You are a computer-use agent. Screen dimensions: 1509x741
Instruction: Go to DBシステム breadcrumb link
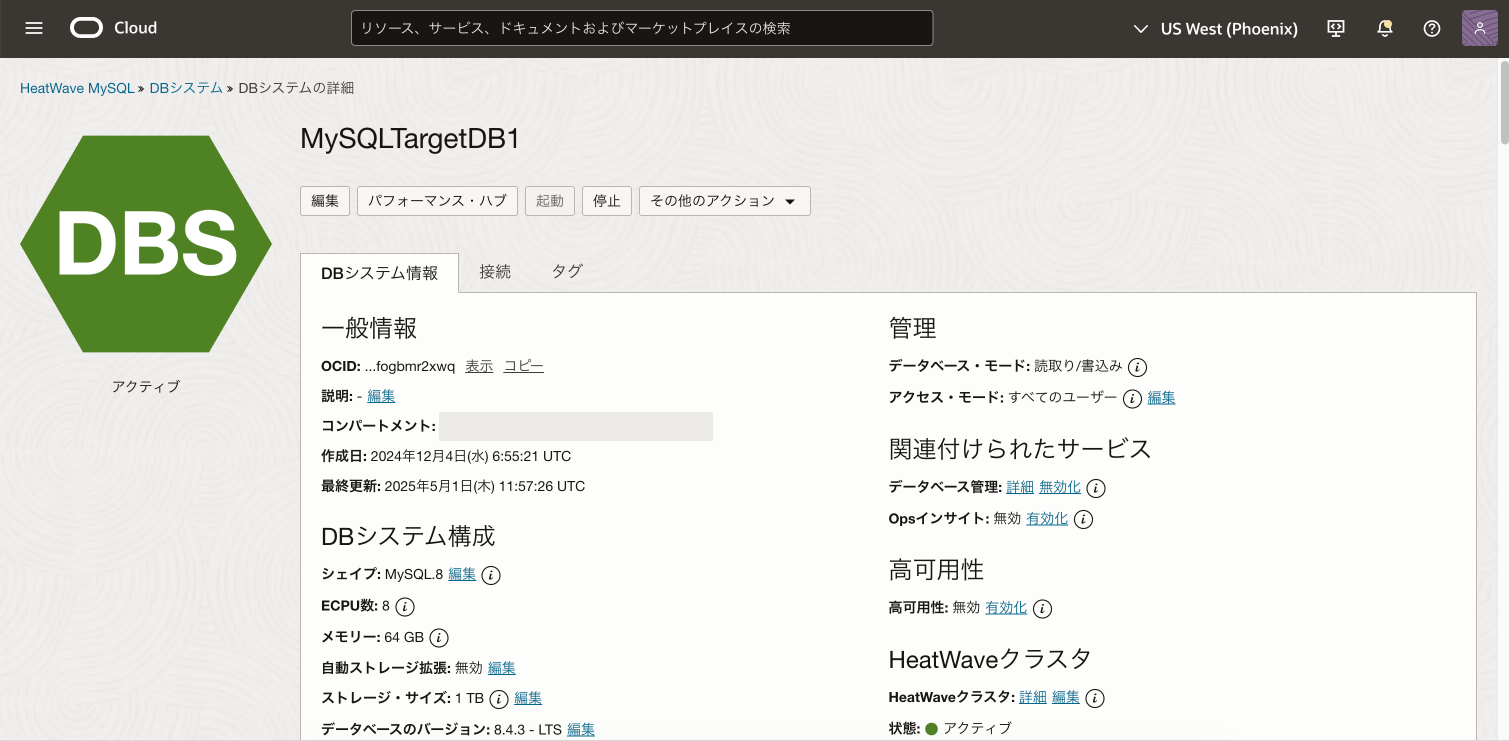coord(186,88)
